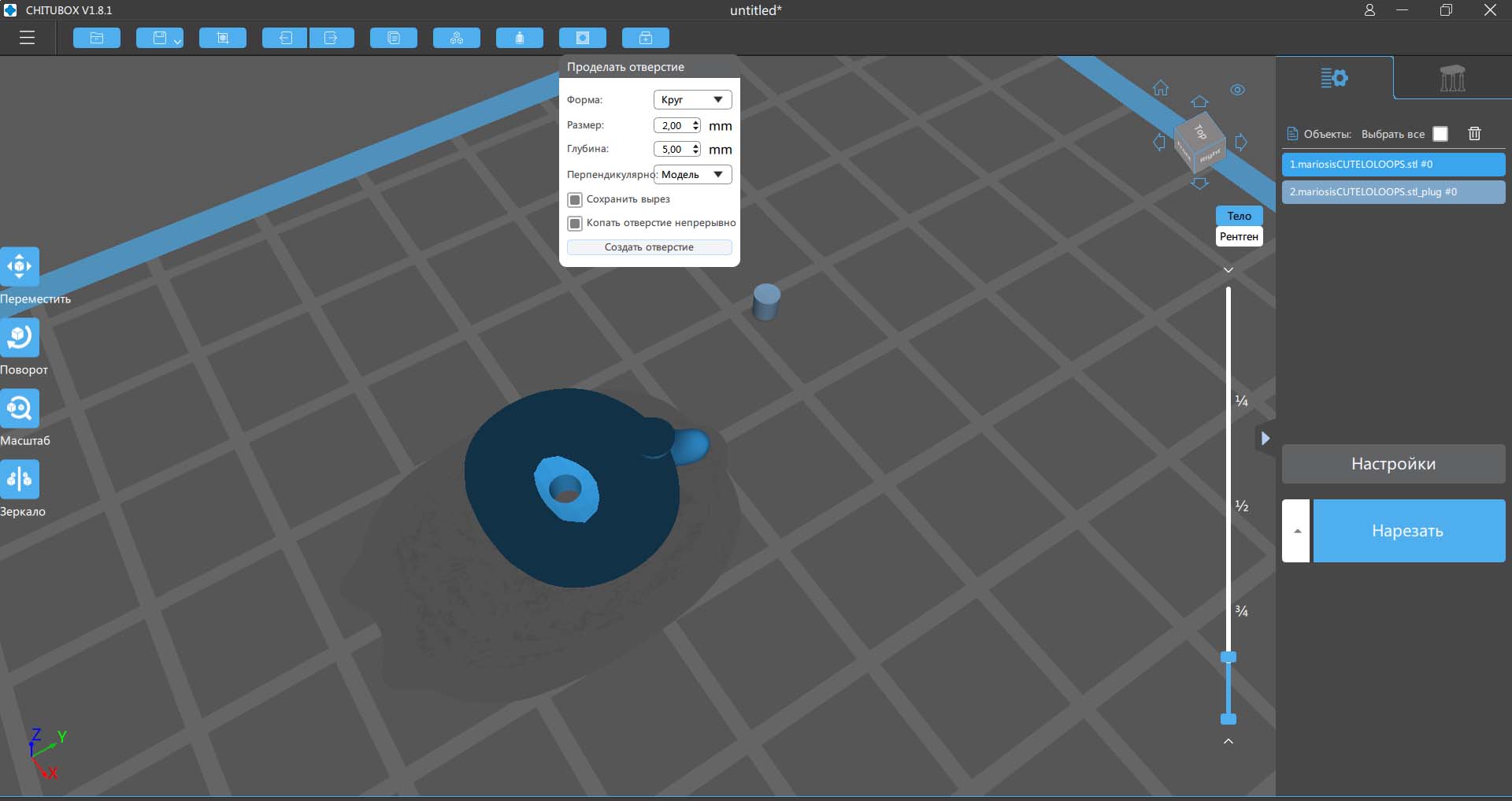Image resolution: width=1512 pixels, height=801 pixels.
Task: Click the Undo arrow icon in toolbar
Action: [284, 38]
